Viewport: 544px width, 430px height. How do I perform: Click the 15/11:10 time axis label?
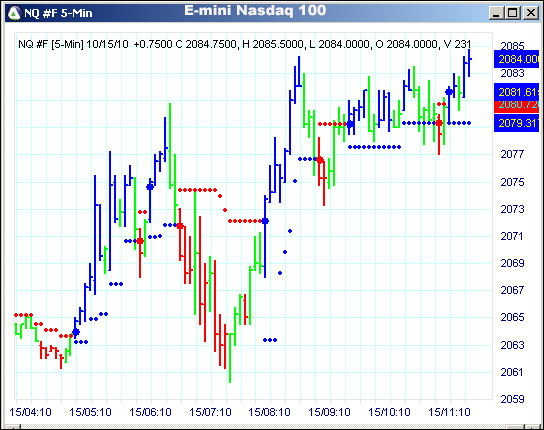pyautogui.click(x=450, y=412)
